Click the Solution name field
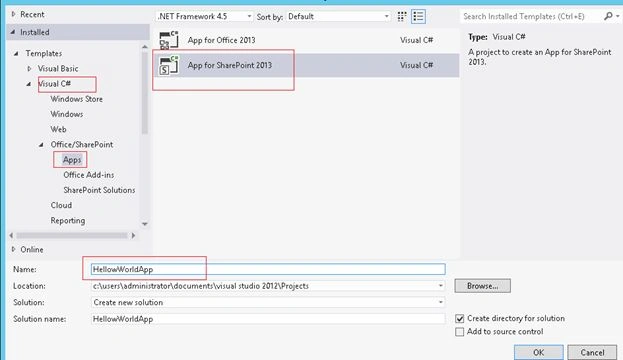This screenshot has width=623, height=360. click(268, 319)
